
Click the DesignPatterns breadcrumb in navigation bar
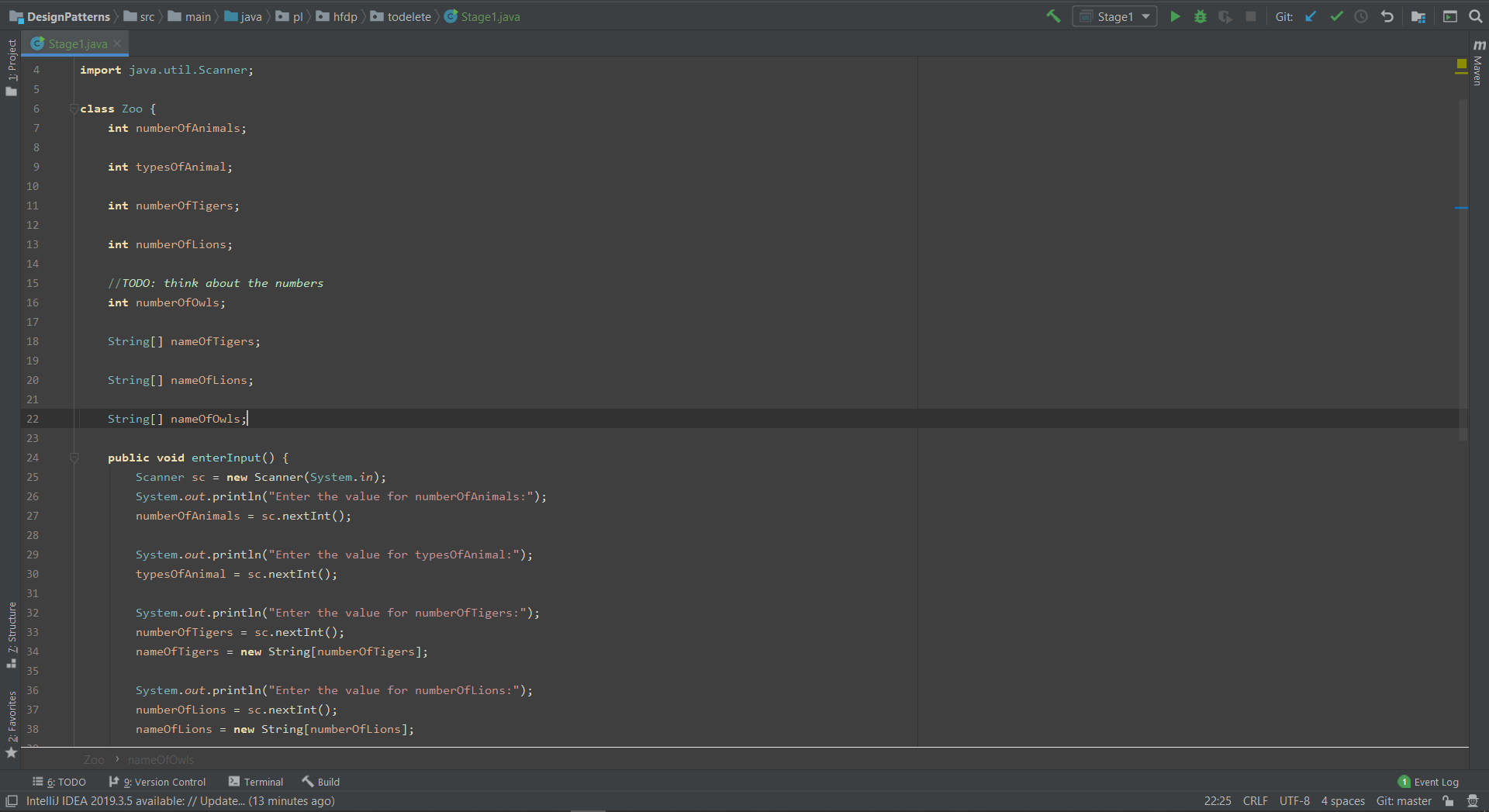pos(60,16)
